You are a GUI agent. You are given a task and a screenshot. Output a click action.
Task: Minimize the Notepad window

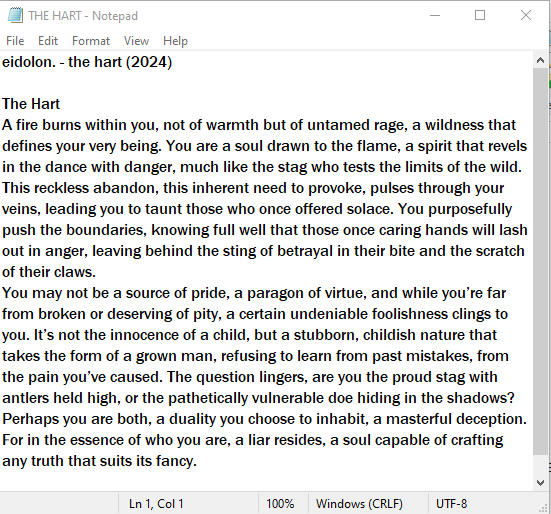435,15
